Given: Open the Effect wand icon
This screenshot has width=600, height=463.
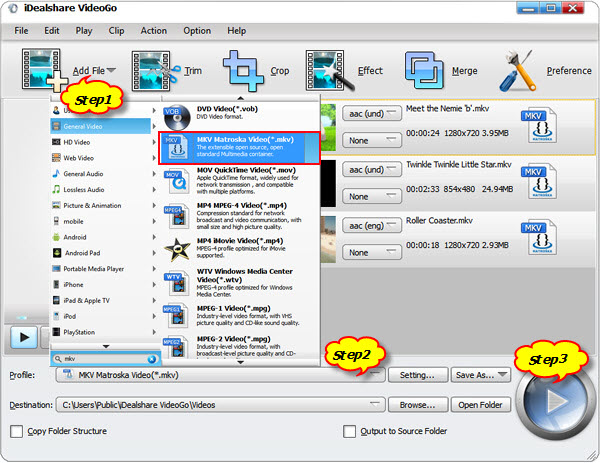Looking at the screenshot, I should pos(329,71).
